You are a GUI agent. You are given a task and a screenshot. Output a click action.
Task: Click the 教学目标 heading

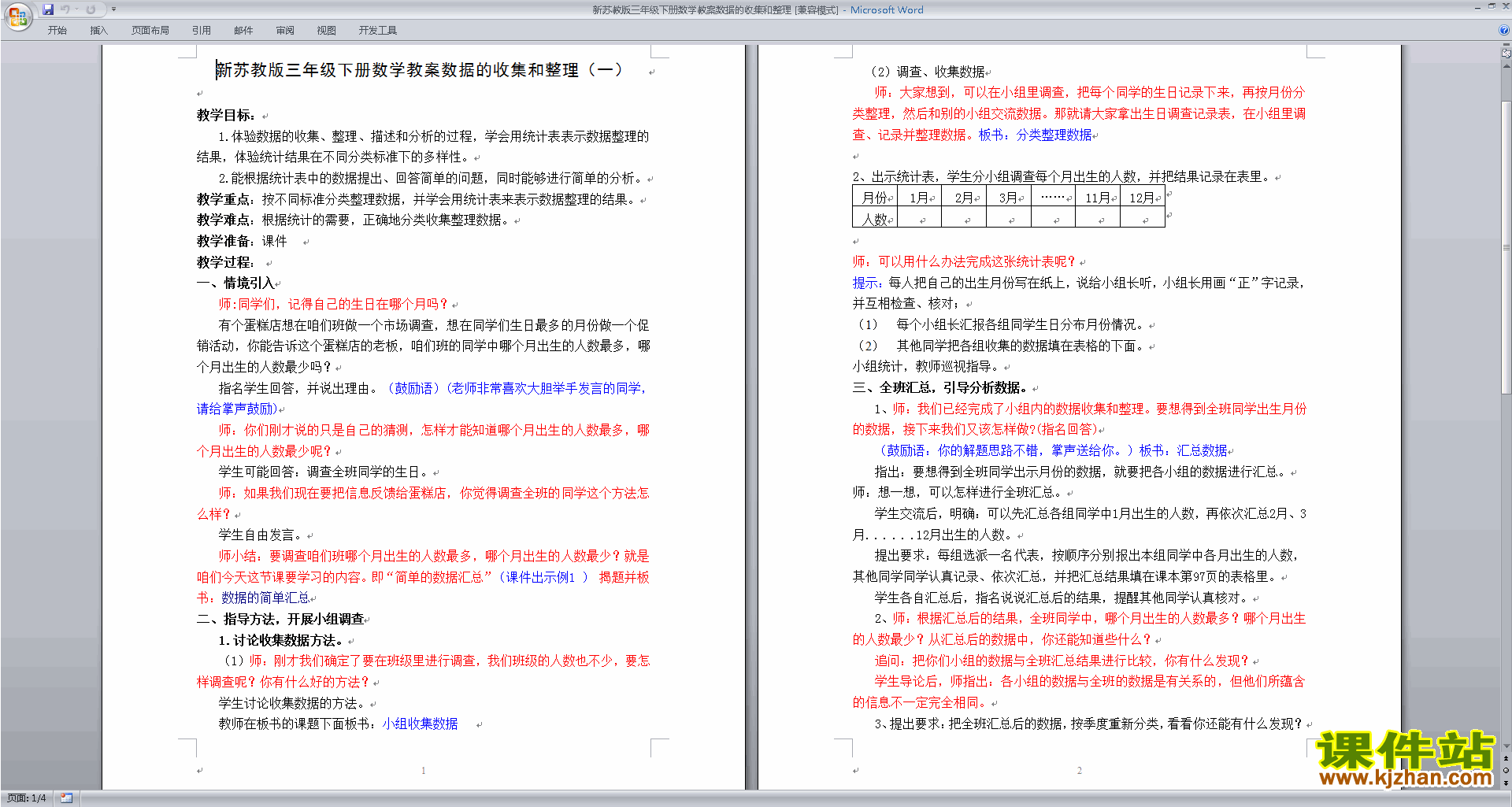pos(226,115)
